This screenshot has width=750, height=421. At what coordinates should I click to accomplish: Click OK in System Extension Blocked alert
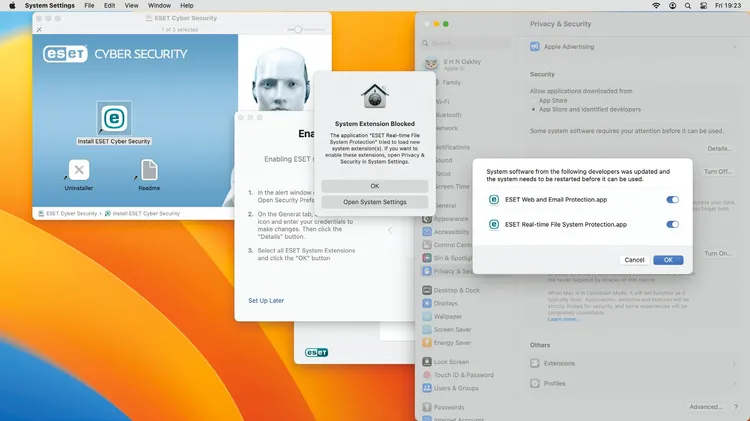(x=375, y=186)
